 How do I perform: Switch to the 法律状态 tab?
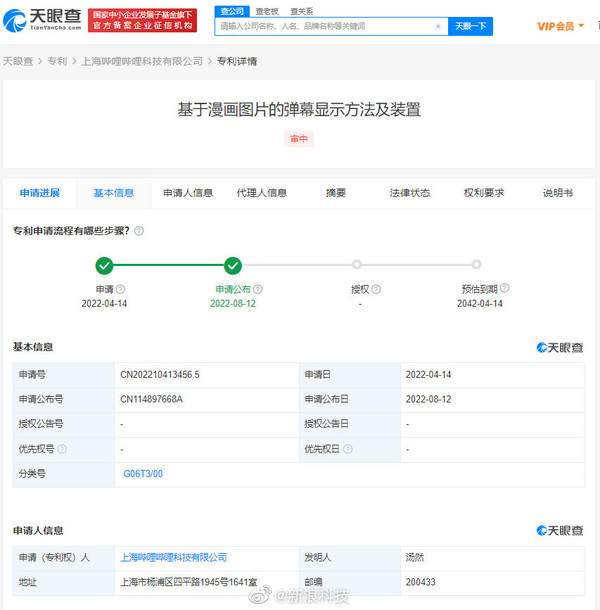(410, 193)
